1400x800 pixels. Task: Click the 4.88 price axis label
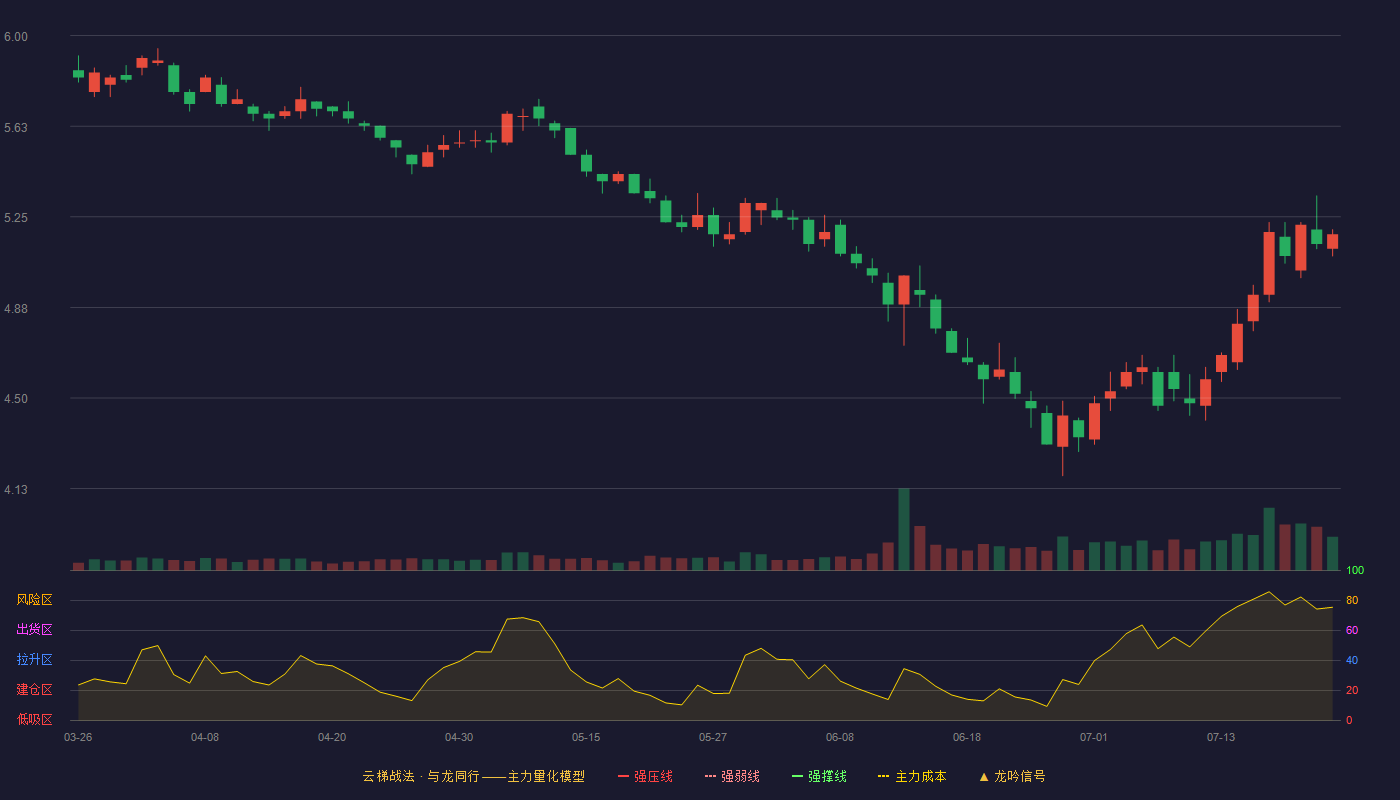[x=15, y=309]
